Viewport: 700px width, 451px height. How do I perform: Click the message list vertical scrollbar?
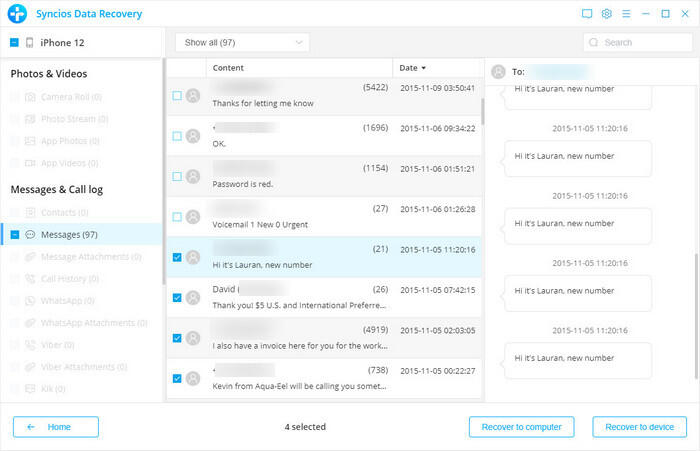[482, 108]
